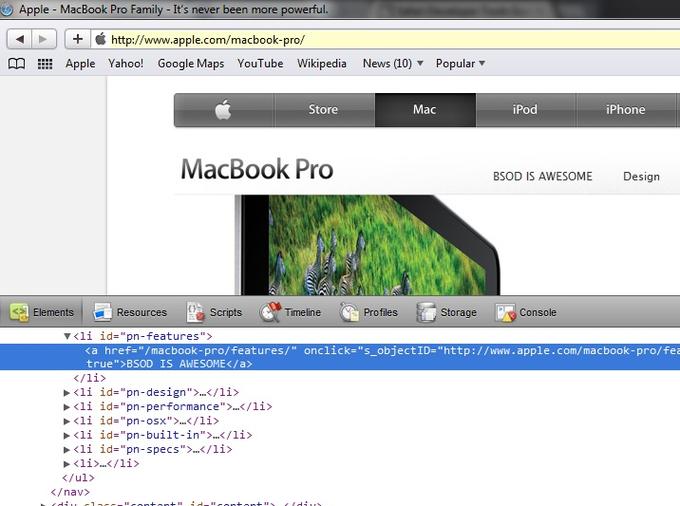680x506 pixels.
Task: Click the Elements panel icon
Action: pyautogui.click(x=19, y=312)
